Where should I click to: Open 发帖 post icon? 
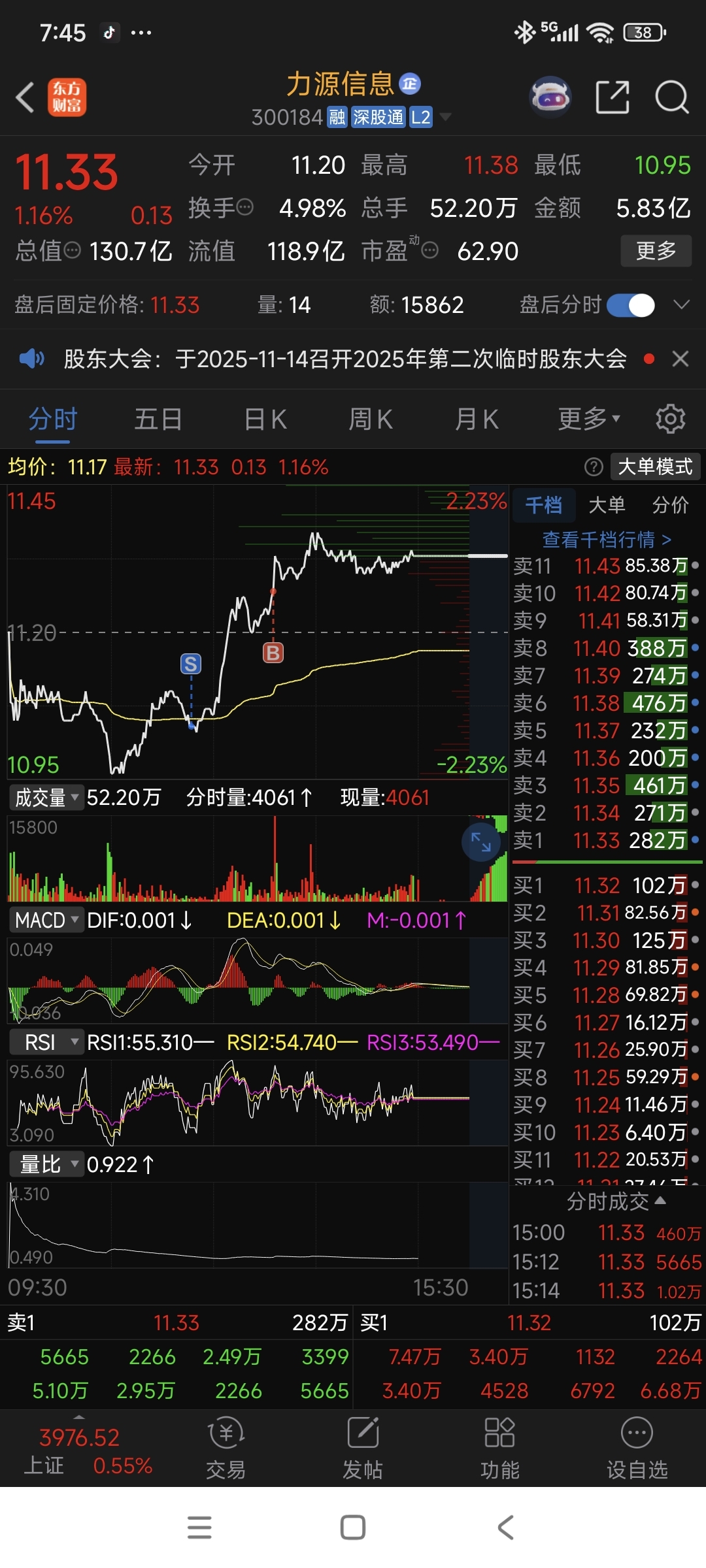point(363,1448)
